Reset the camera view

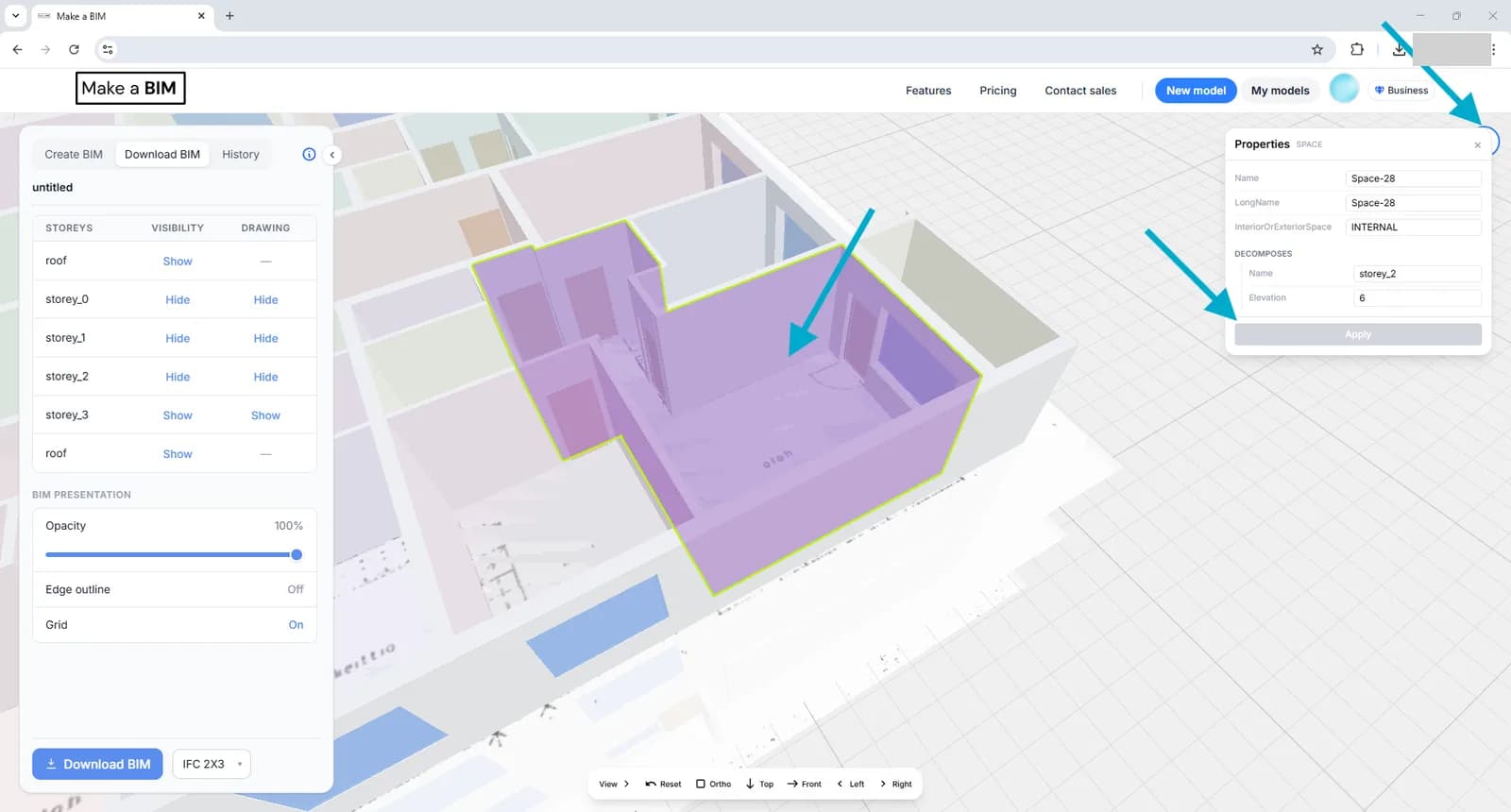(663, 784)
